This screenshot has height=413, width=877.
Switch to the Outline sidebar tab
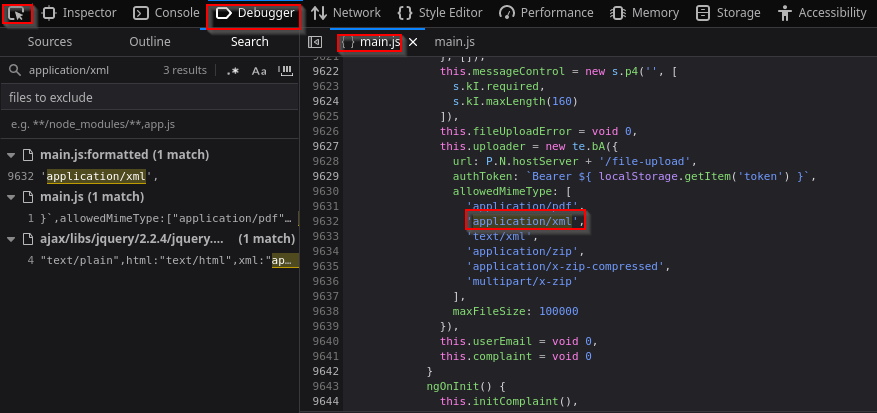click(150, 42)
